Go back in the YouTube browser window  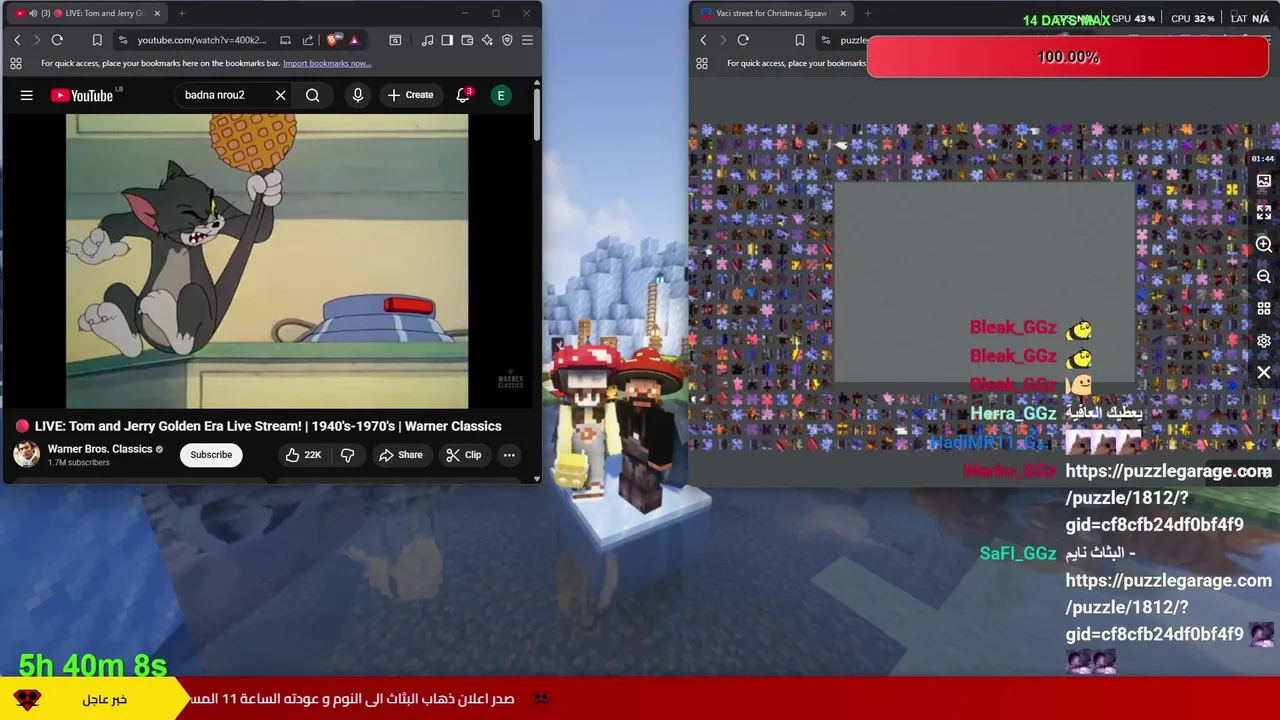(x=17, y=40)
